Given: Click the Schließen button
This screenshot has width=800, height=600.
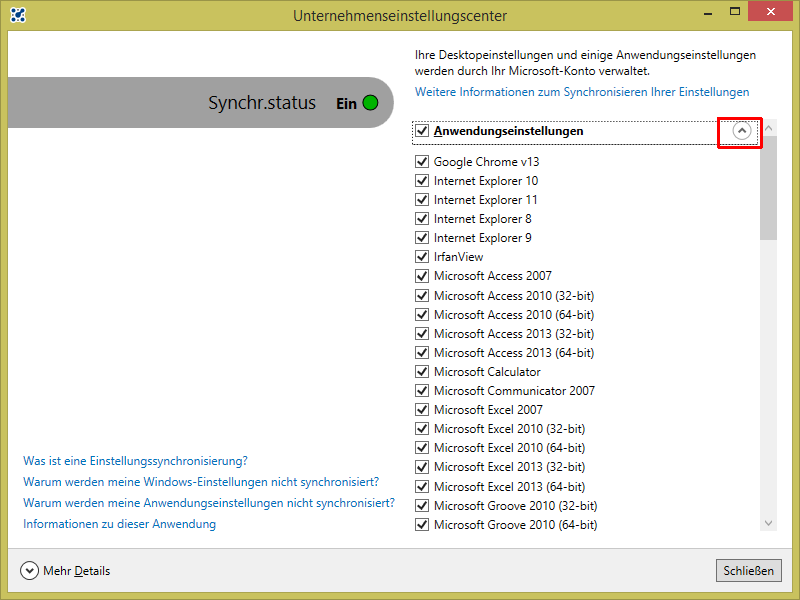Looking at the screenshot, I should (748, 570).
